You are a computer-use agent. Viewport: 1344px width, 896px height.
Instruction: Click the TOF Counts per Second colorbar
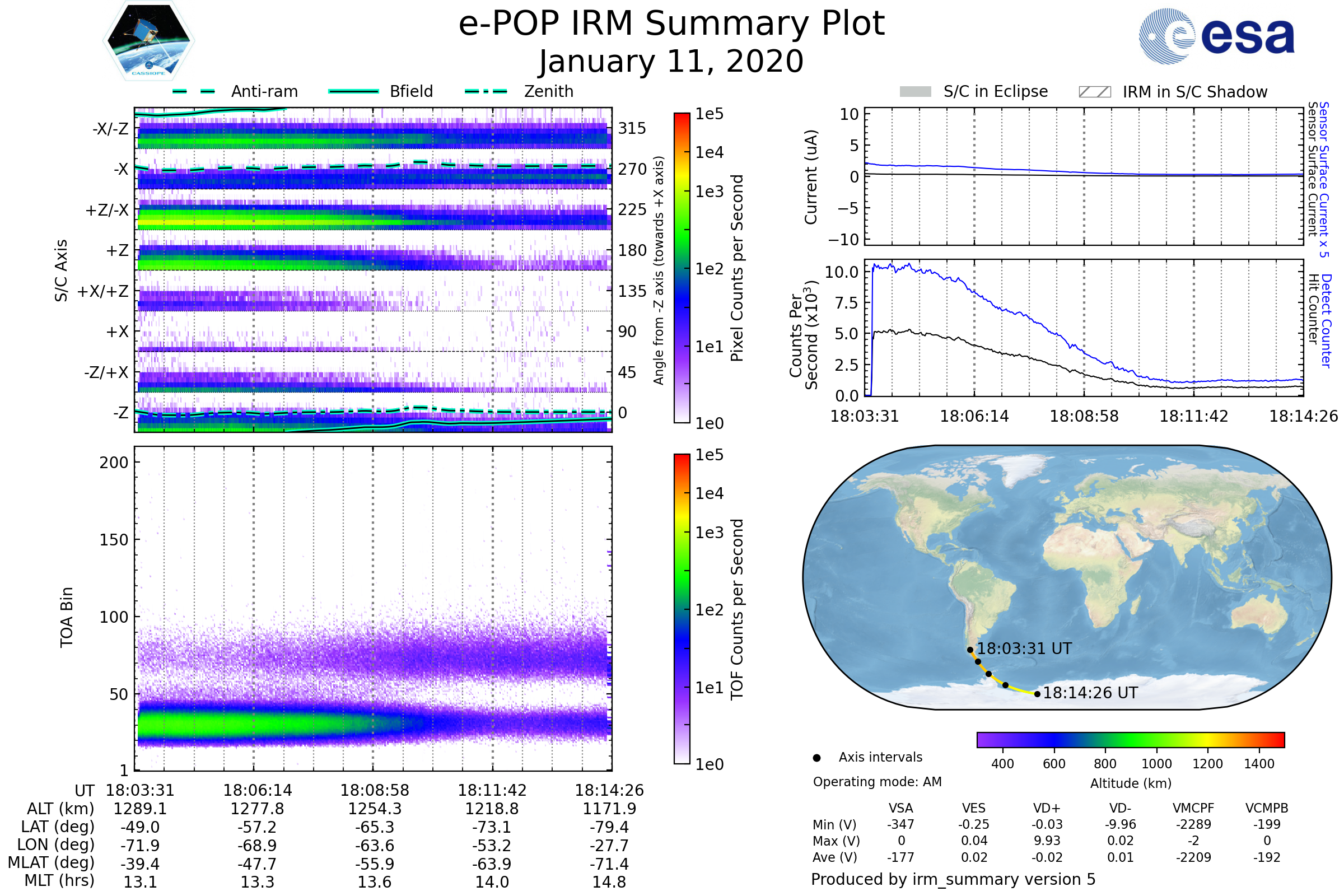click(682, 609)
